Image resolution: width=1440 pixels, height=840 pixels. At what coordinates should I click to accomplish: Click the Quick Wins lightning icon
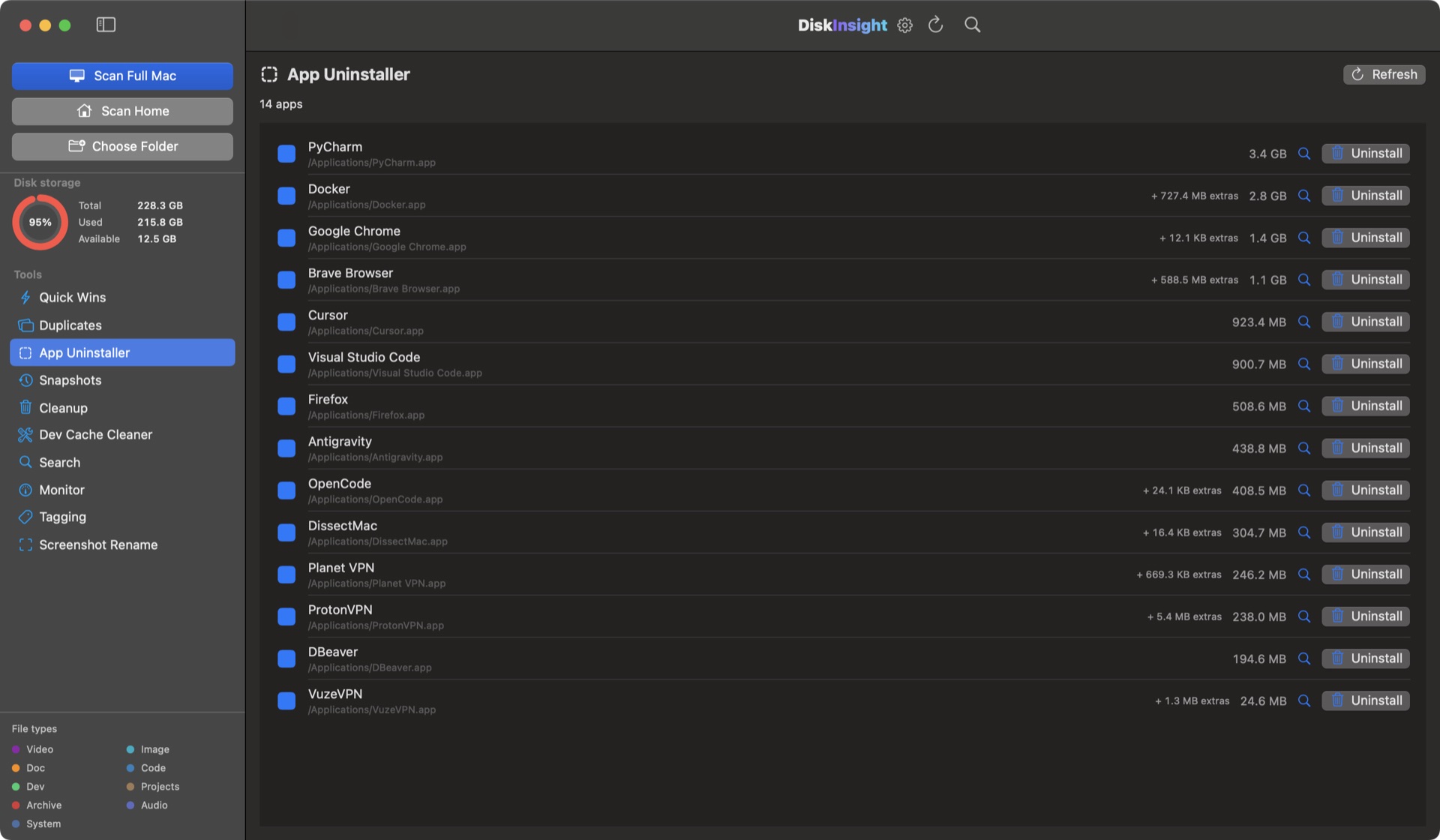(25, 297)
